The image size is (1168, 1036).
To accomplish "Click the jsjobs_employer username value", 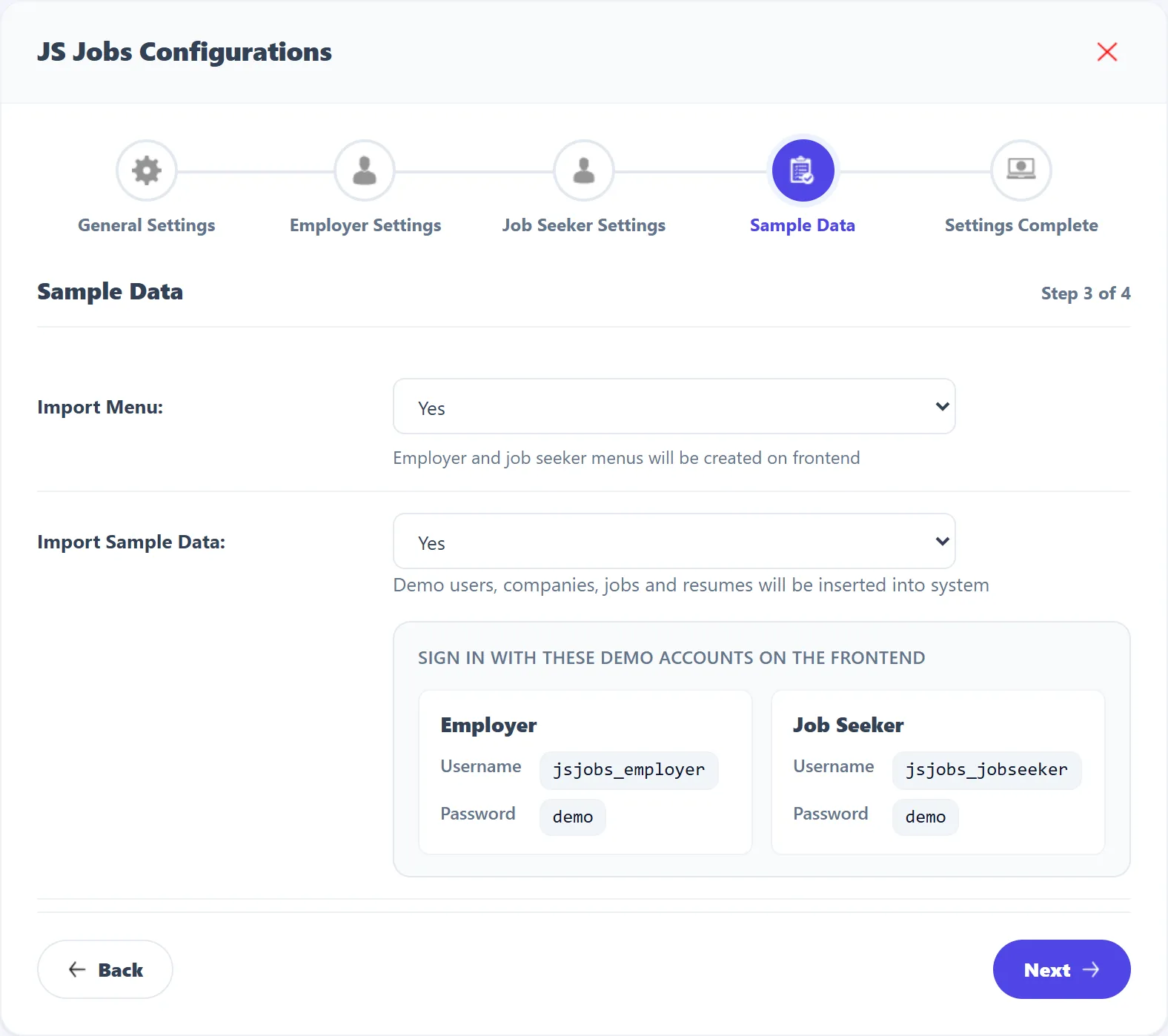I will (629, 770).
